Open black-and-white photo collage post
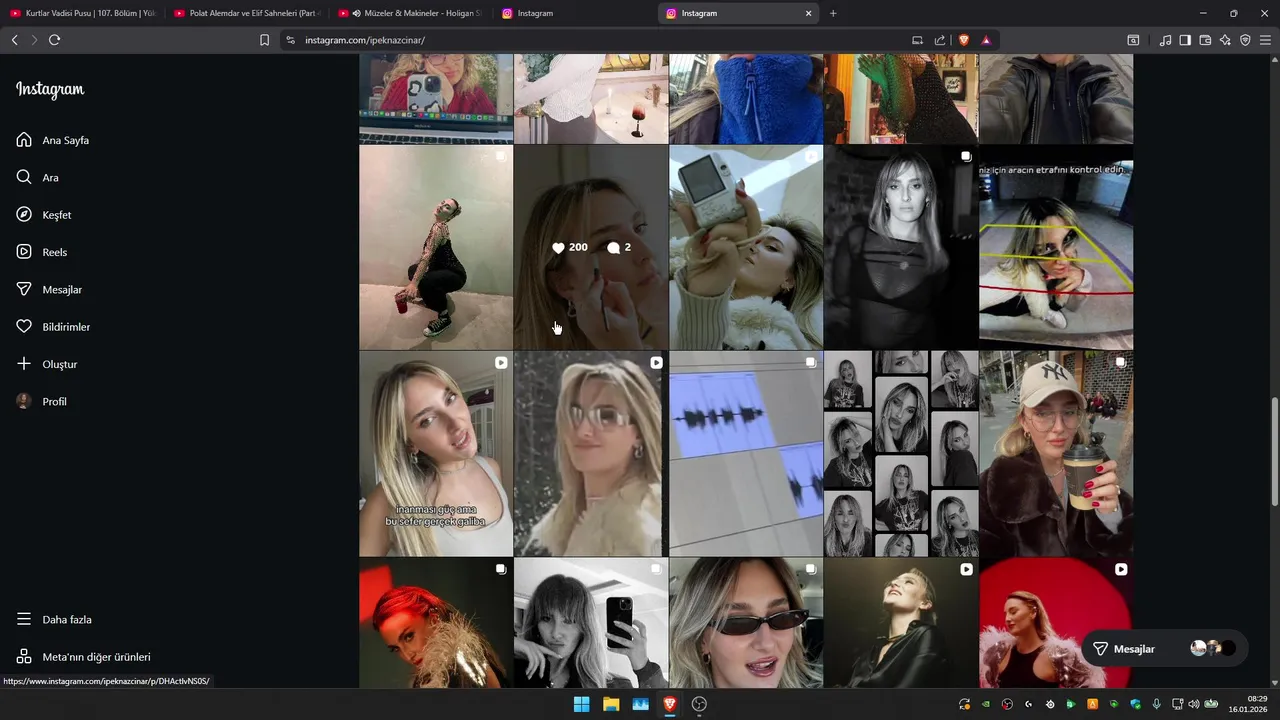 901,454
